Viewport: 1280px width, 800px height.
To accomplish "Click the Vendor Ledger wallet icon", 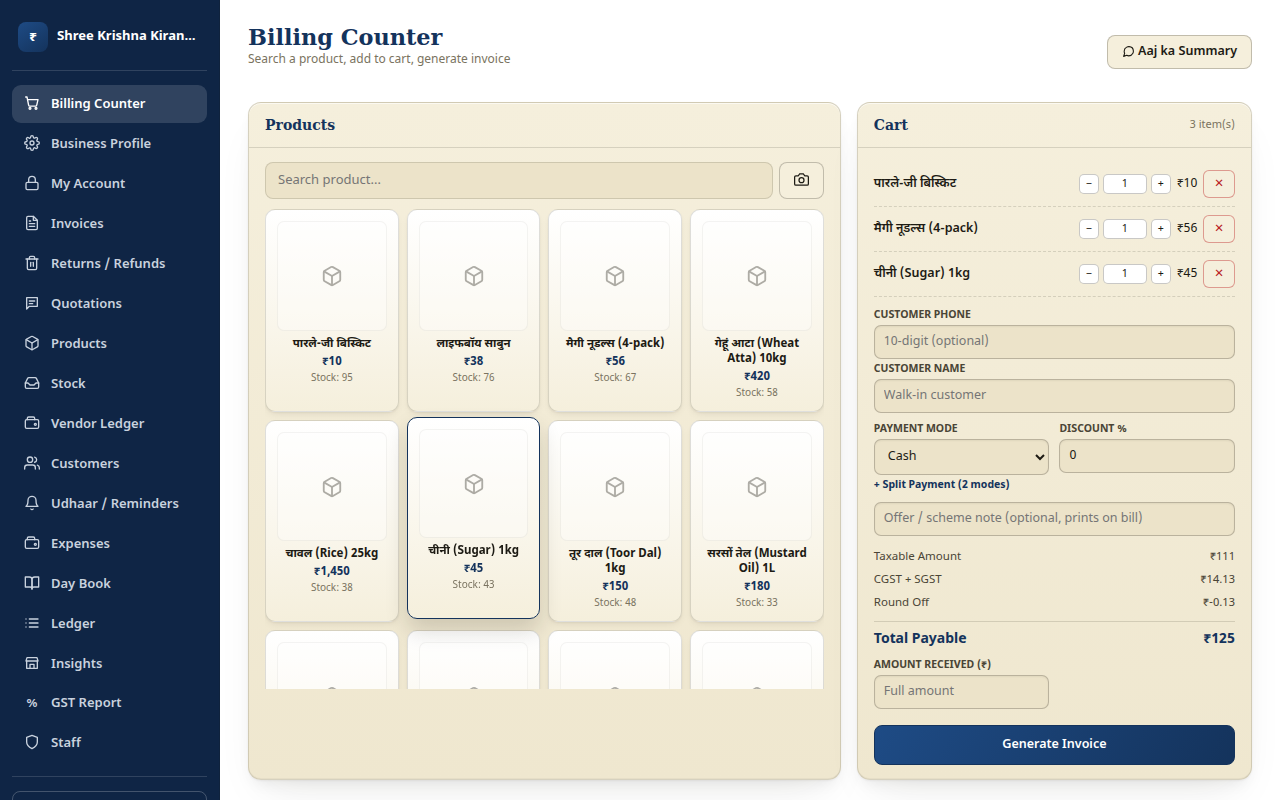I will [32, 423].
